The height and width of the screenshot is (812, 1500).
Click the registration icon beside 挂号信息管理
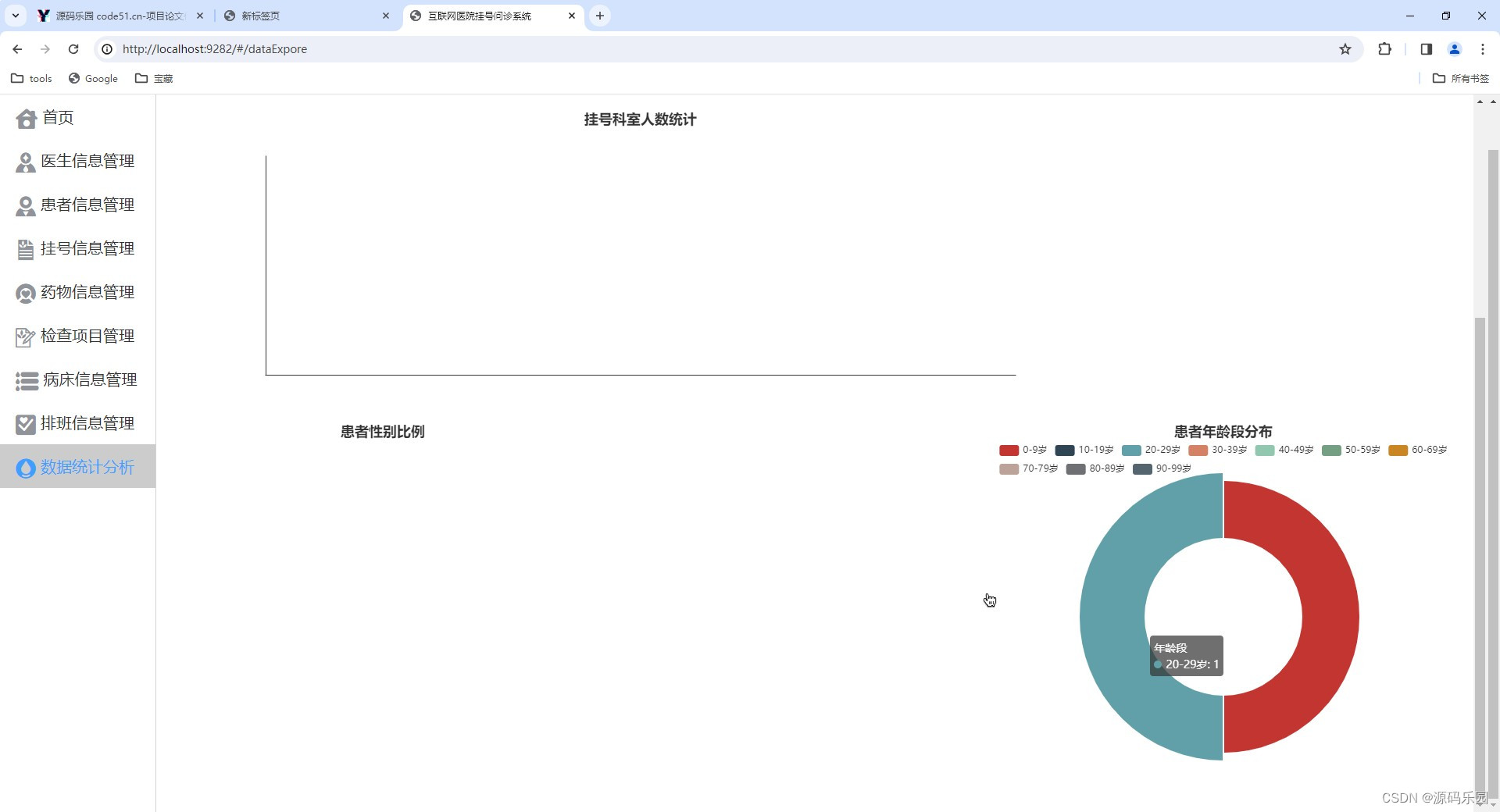[x=26, y=250]
